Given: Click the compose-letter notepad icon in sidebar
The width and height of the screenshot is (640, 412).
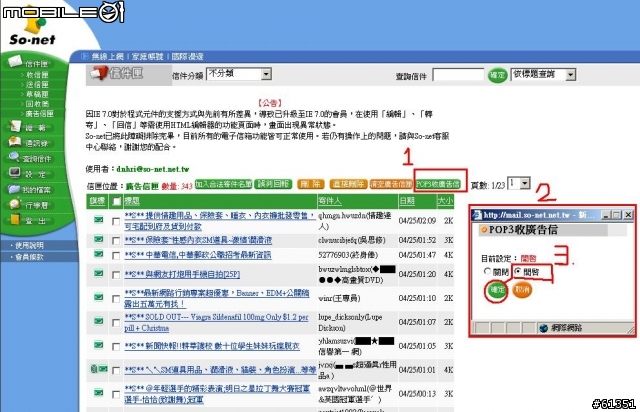Looking at the screenshot, I should (16, 126).
